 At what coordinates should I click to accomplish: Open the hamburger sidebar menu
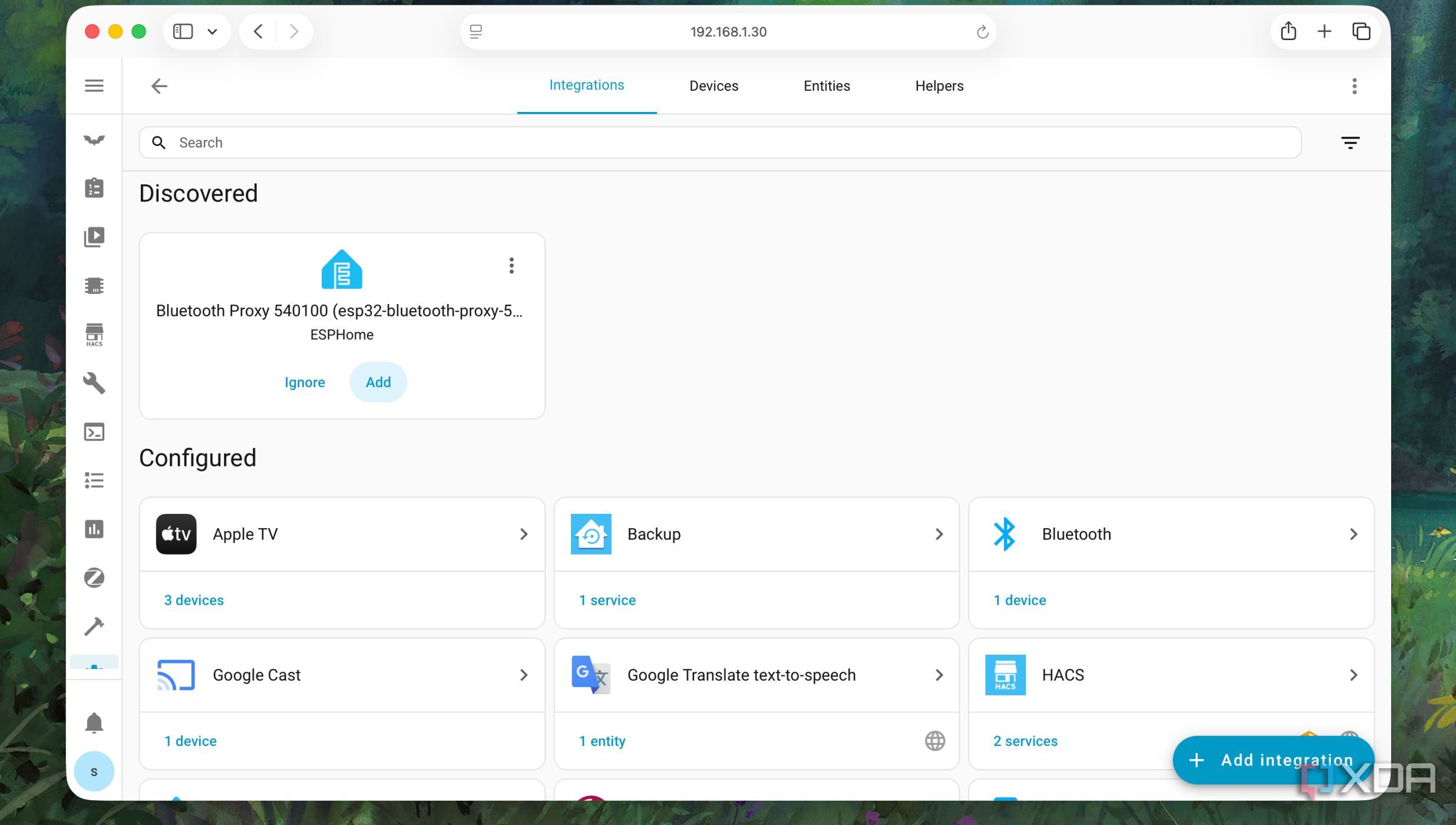click(94, 86)
